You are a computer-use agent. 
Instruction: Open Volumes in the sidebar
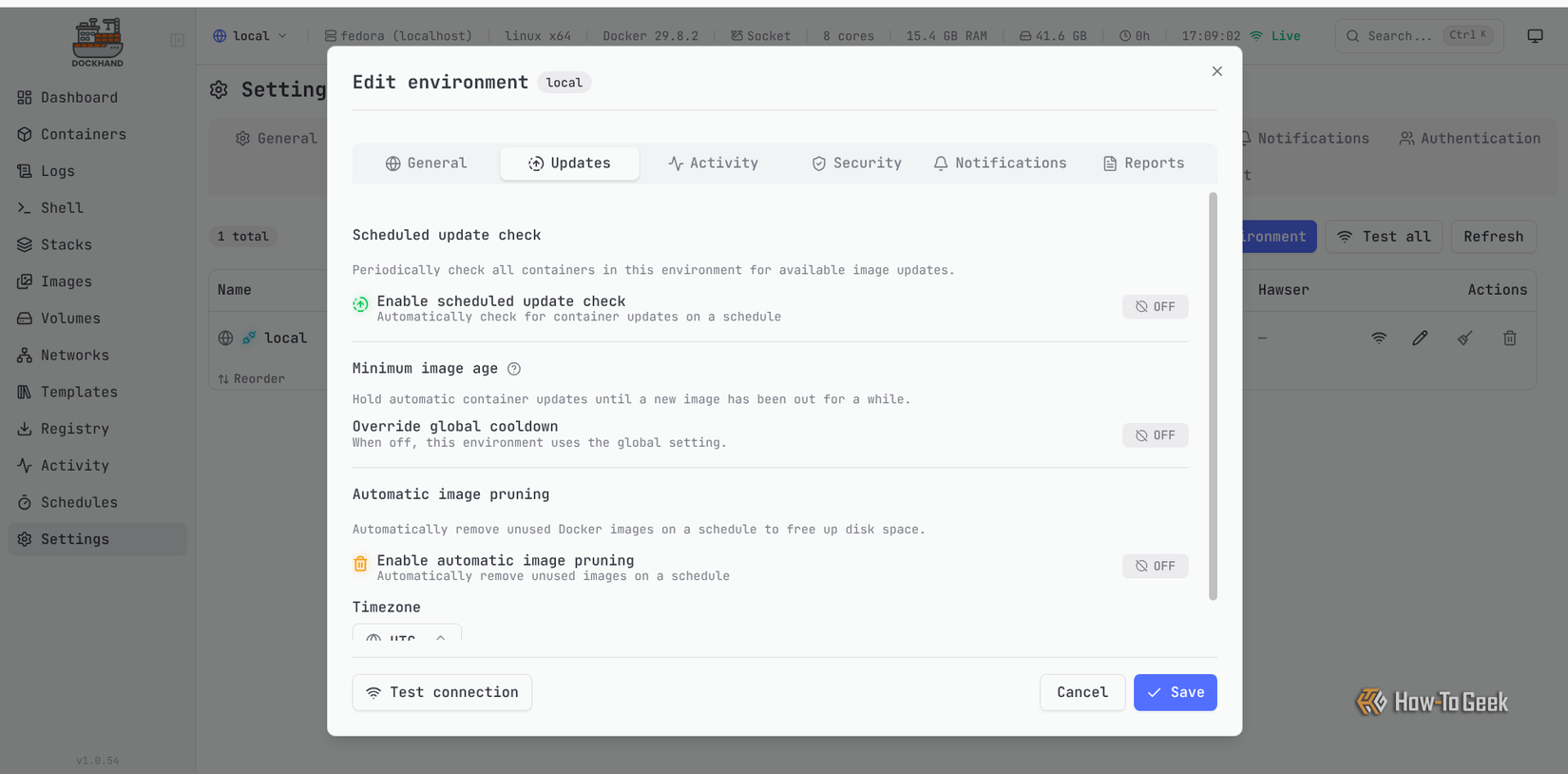(98, 319)
